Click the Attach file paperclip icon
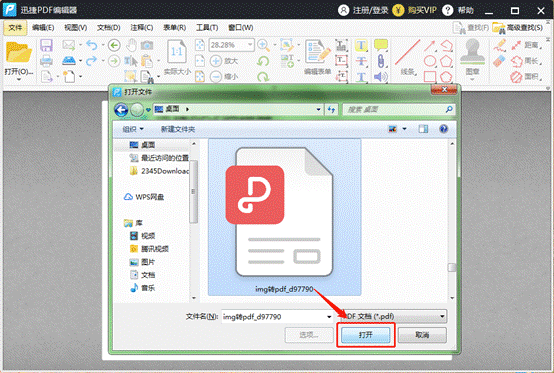554x373 pixels. [x=381, y=61]
